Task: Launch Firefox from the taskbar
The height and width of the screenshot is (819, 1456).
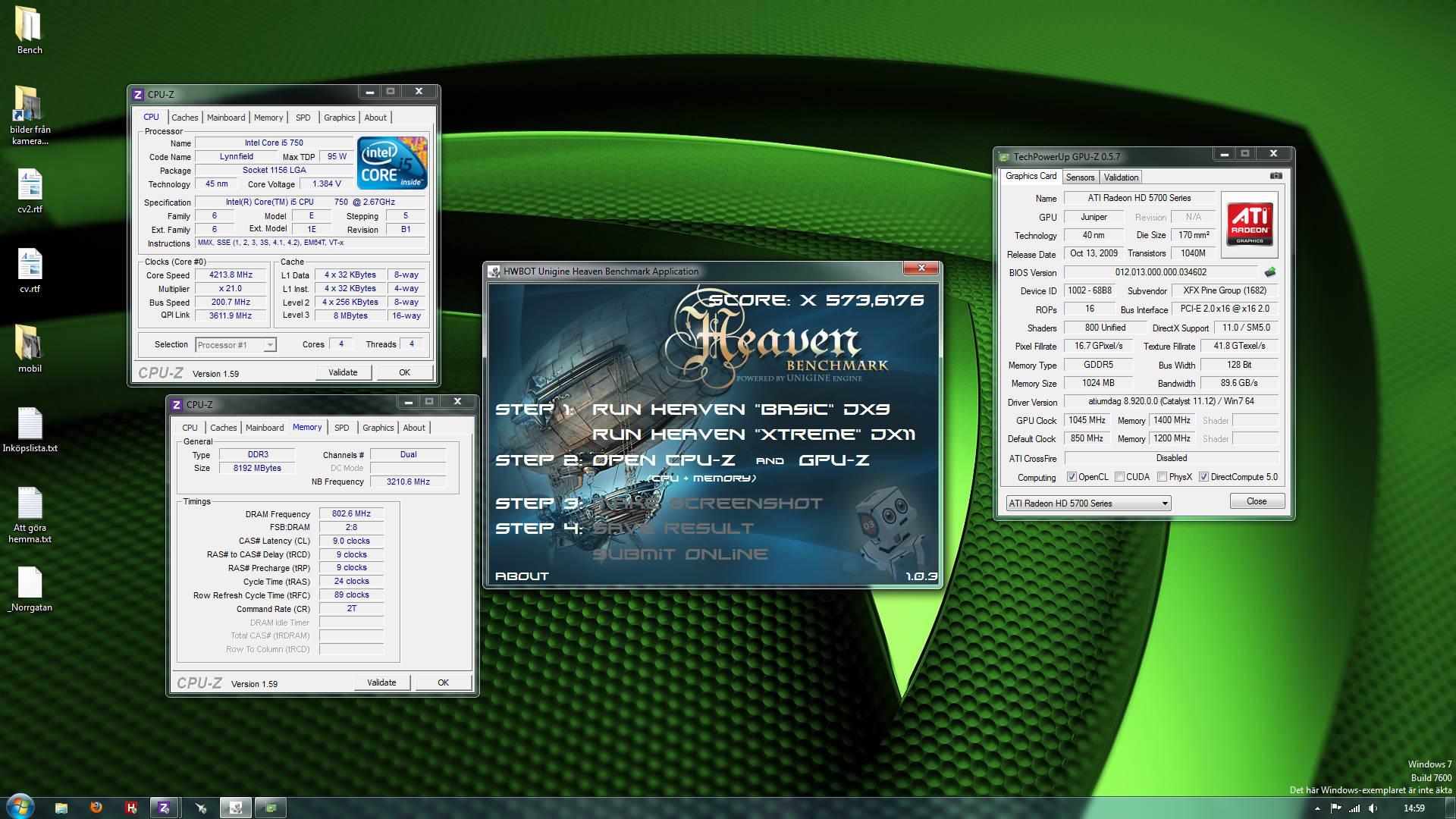Action: point(96,808)
